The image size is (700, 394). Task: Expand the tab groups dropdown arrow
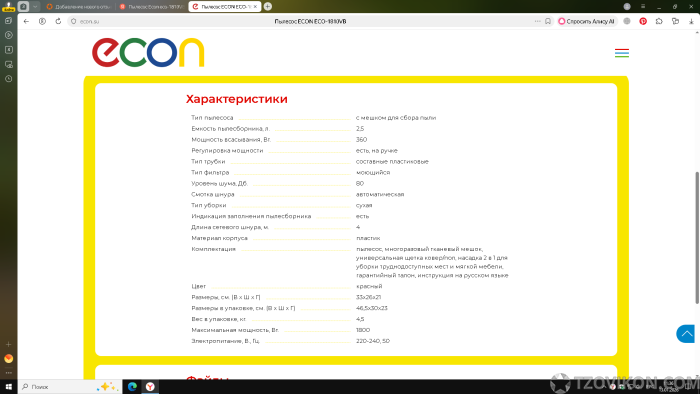35,7
